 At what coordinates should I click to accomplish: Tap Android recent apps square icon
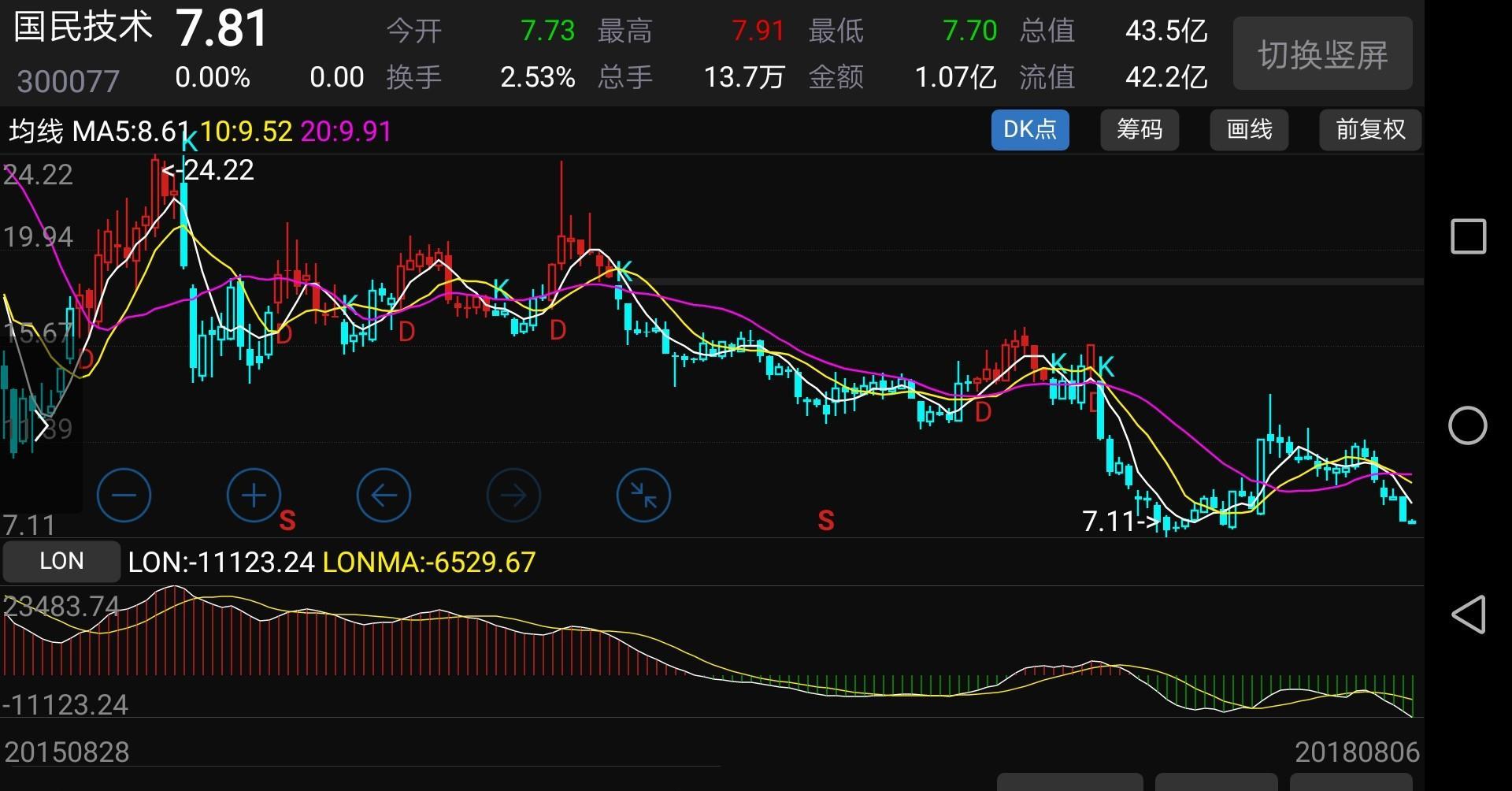[1468, 236]
